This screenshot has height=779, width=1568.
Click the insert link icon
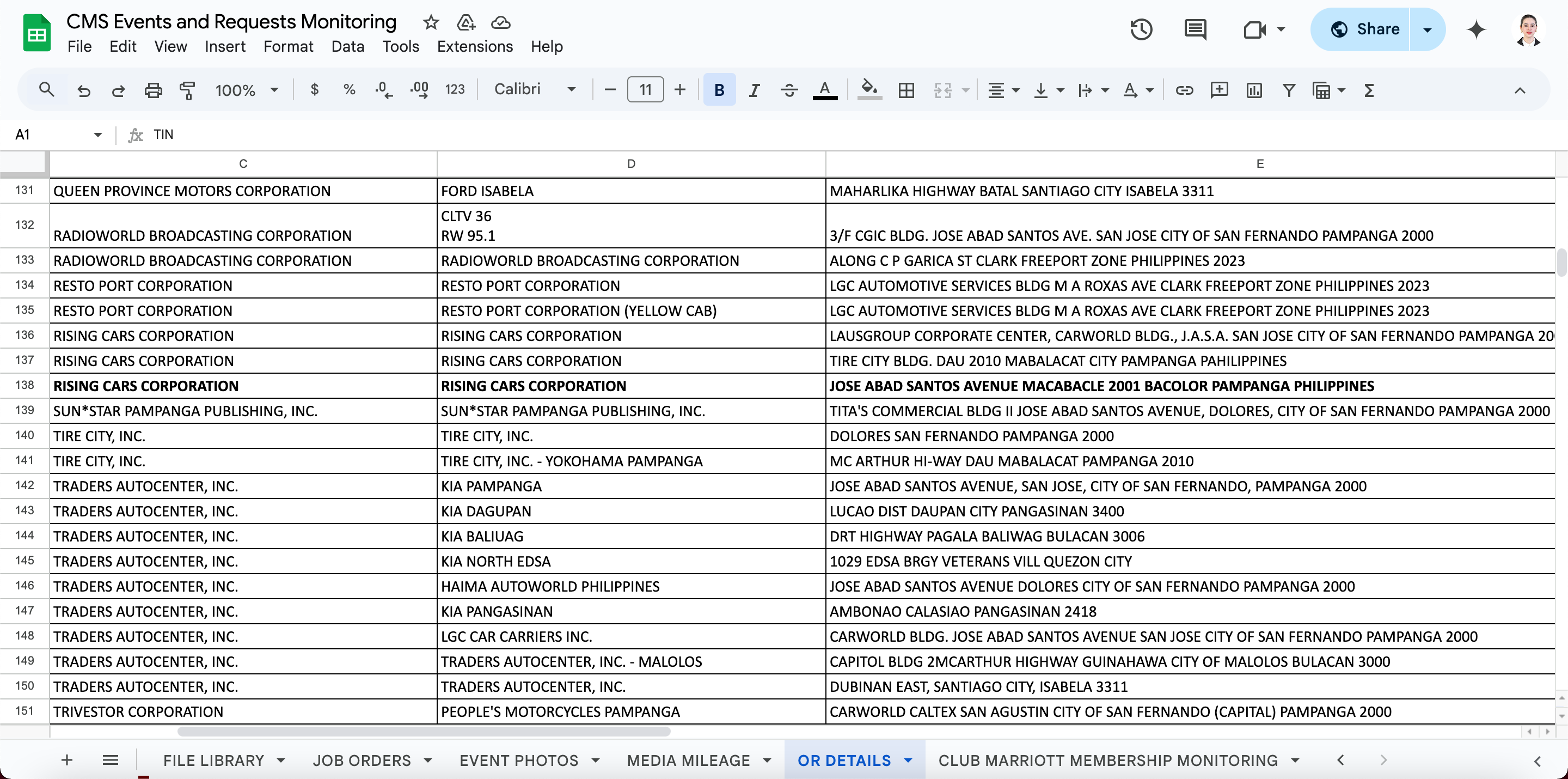(x=1184, y=90)
